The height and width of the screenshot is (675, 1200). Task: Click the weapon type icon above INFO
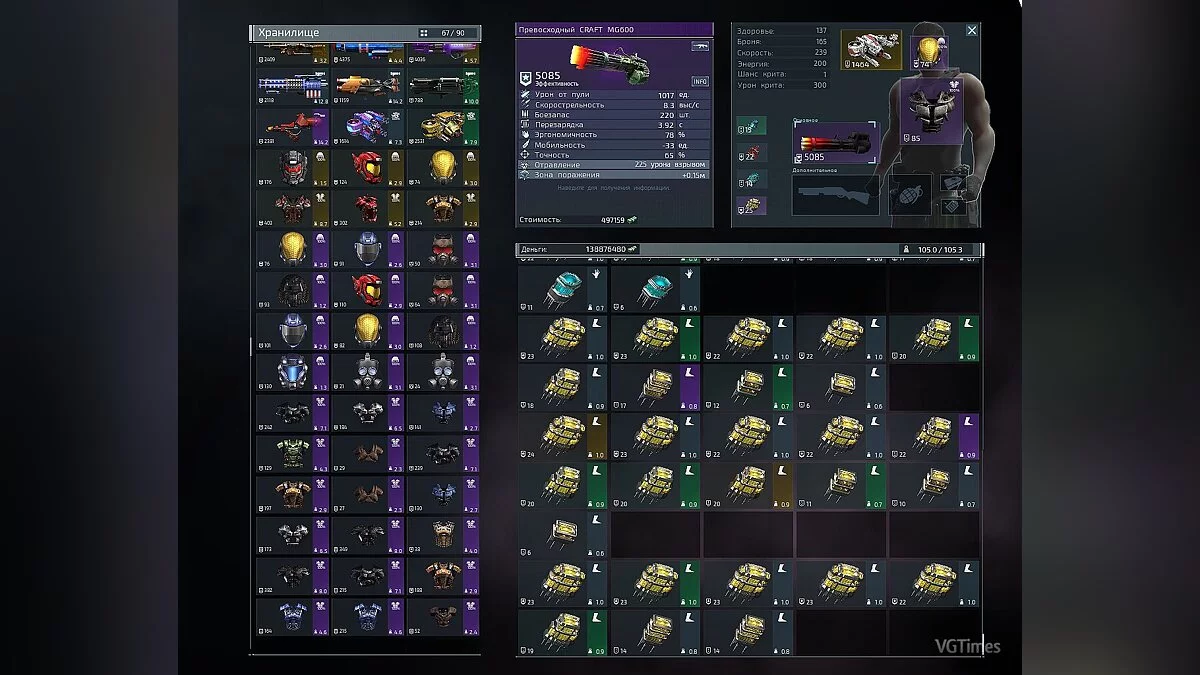click(699, 46)
